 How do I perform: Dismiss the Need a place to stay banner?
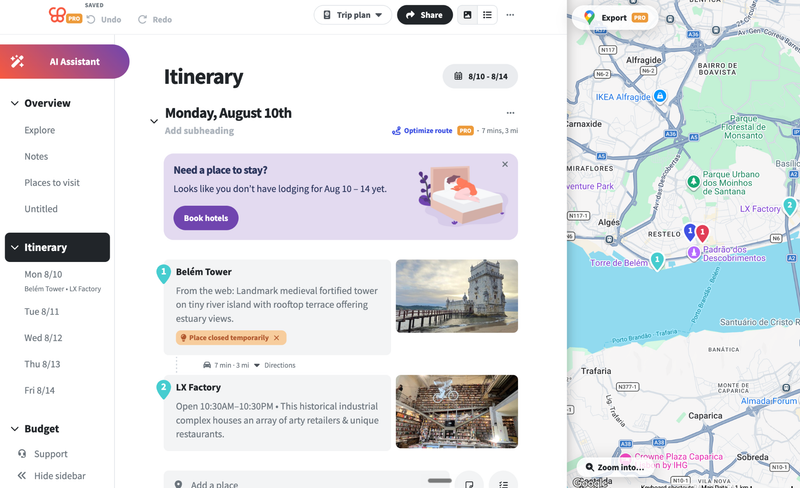click(505, 164)
